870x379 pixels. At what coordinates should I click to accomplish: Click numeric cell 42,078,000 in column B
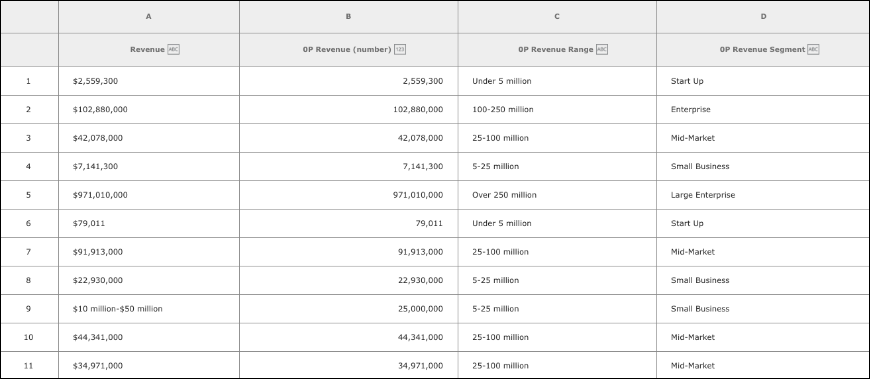pyautogui.click(x=348, y=138)
